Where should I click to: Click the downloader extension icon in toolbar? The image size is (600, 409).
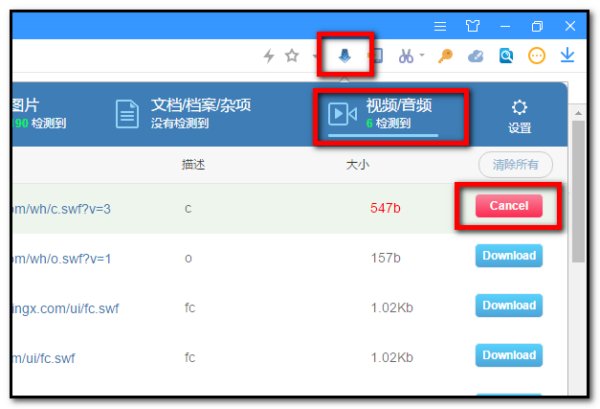coord(344,56)
